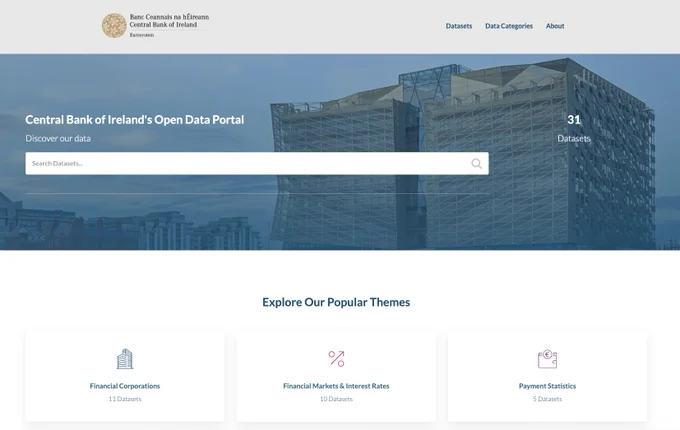Focus the Search Datasets input field
680x430 pixels.
pyautogui.click(x=257, y=163)
